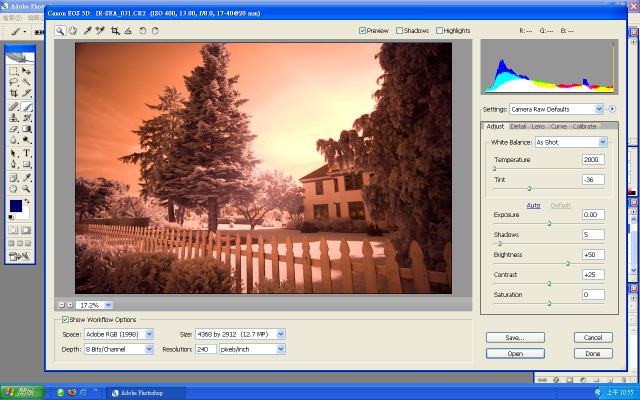Select the Zoom tool in Camera Raw toolbar
Viewport: 640px width, 400px height.
[60, 31]
